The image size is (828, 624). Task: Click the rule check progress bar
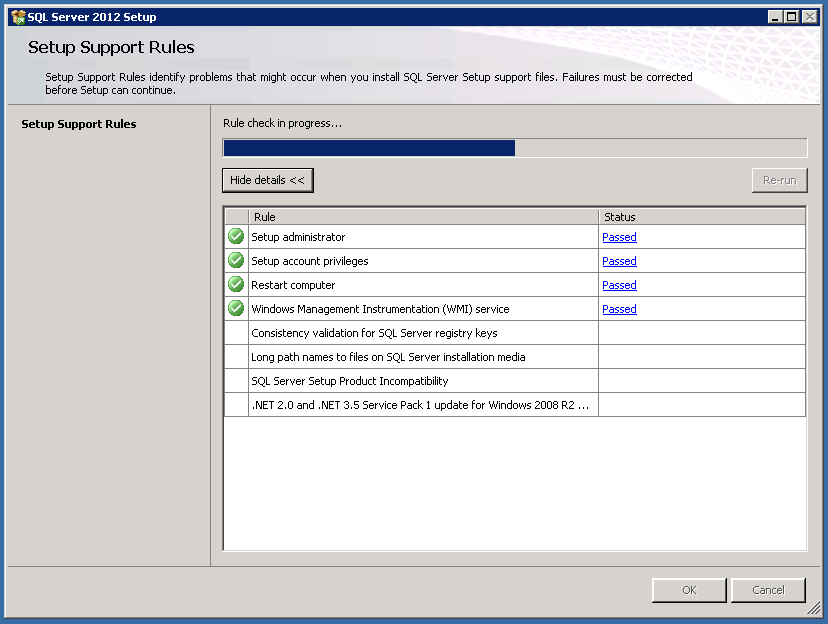515,148
